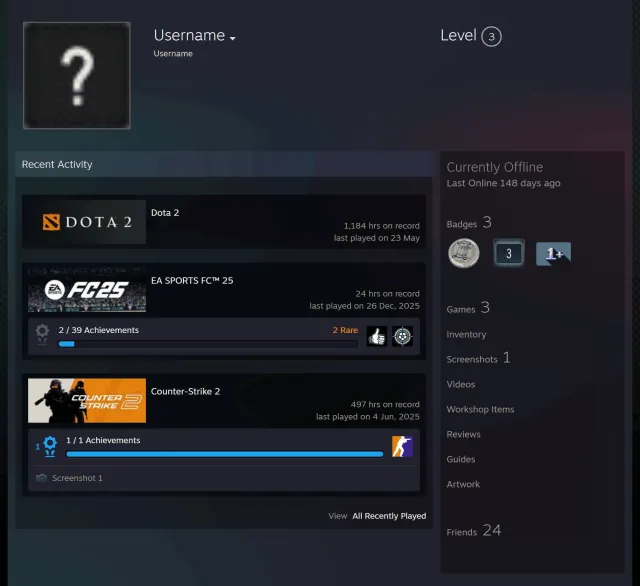Open the Counter-Strike 2 achievement icon

(402, 446)
